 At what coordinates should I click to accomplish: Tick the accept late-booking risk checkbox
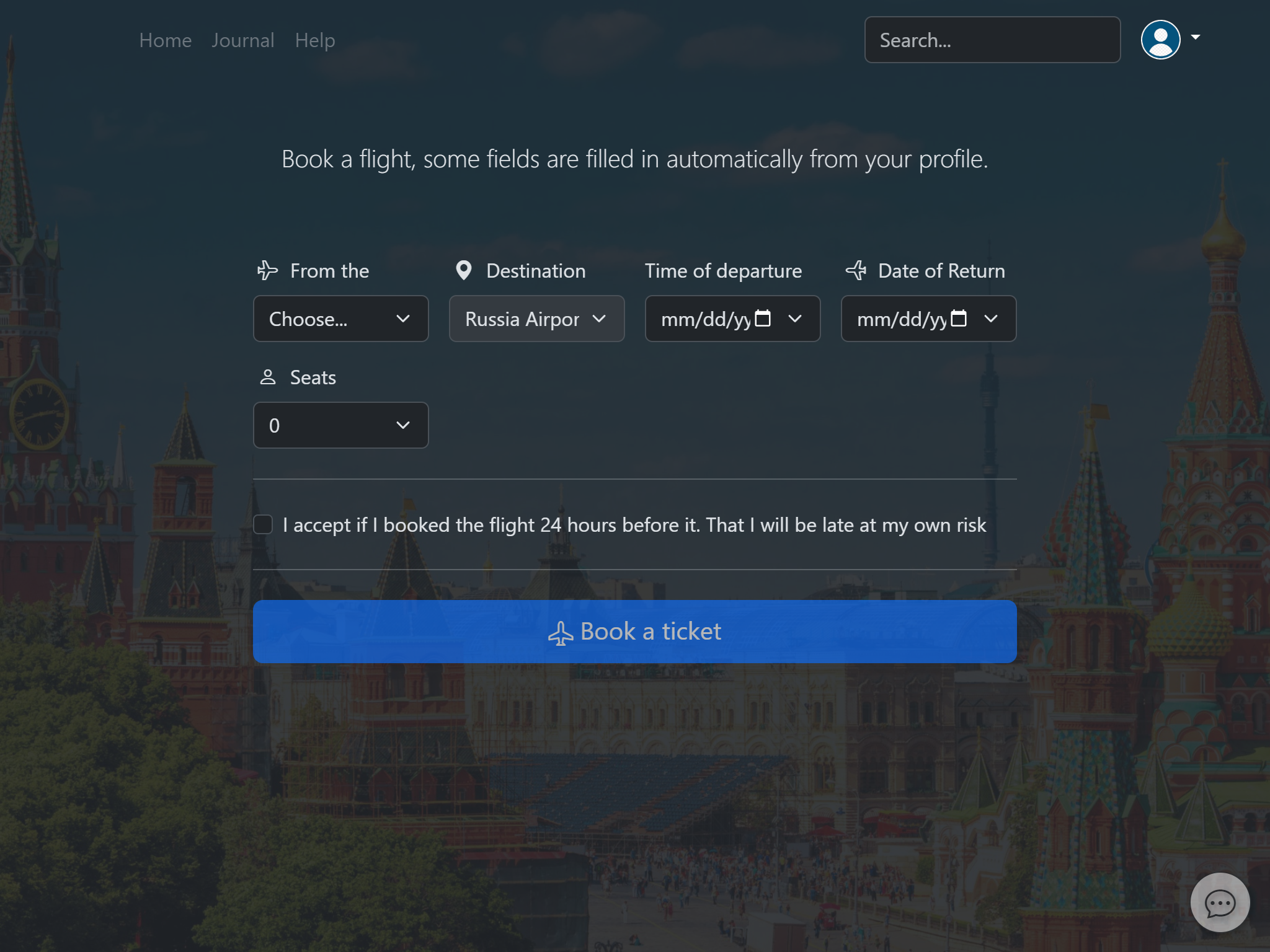(263, 524)
